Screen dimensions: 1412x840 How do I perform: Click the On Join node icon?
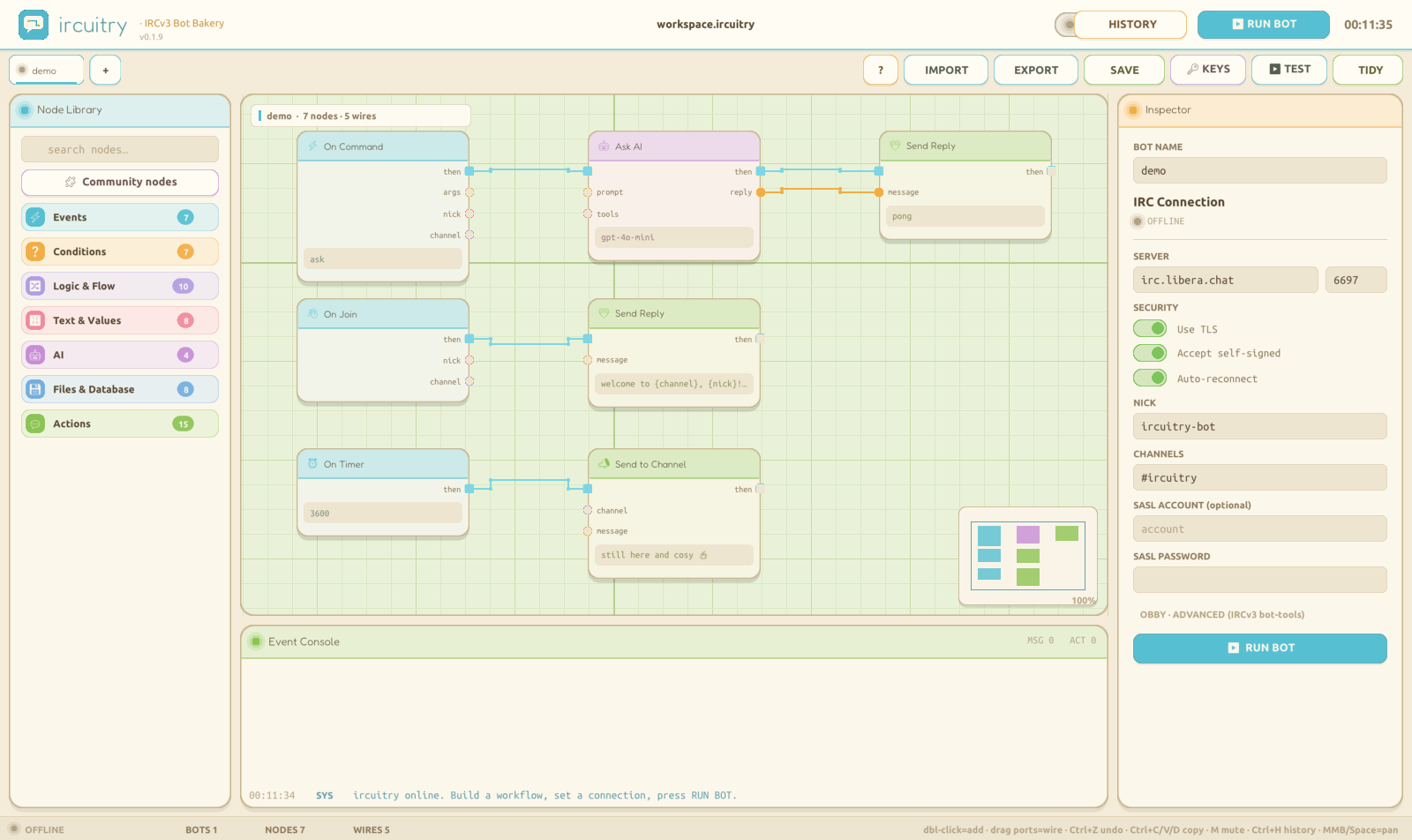pyautogui.click(x=312, y=314)
